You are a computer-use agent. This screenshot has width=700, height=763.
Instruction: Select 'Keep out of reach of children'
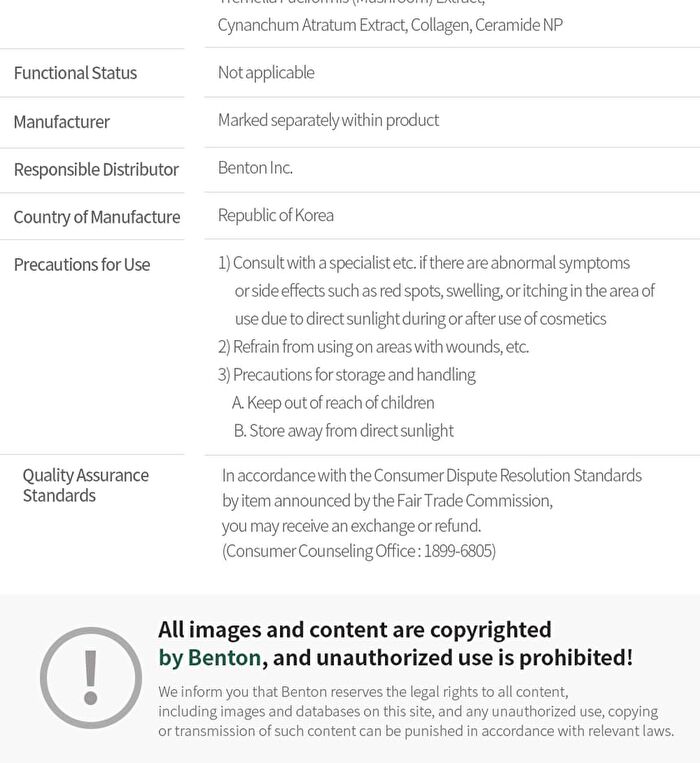[x=333, y=403]
